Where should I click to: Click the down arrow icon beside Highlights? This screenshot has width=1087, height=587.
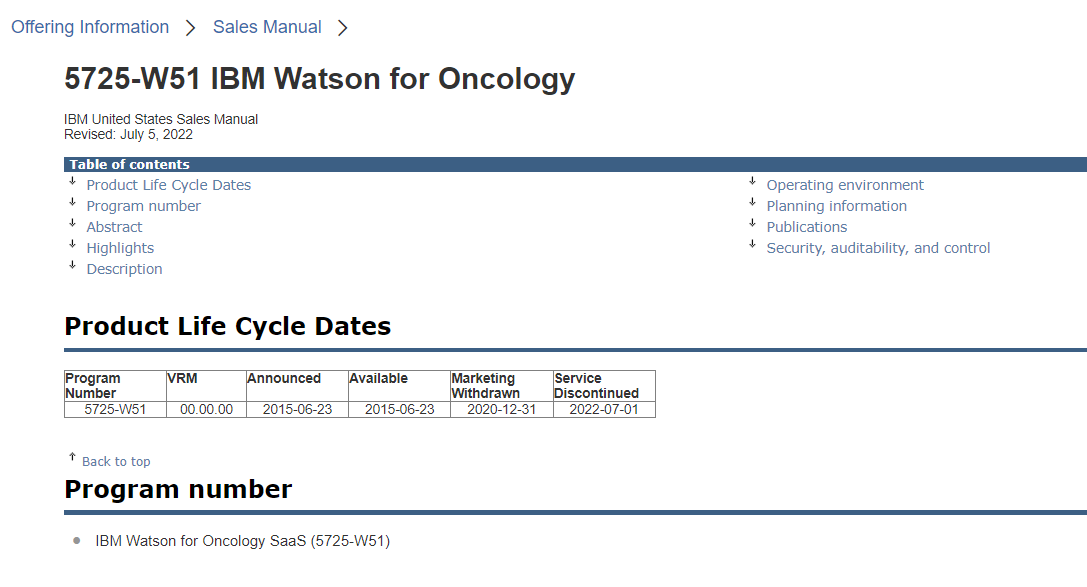click(x=72, y=244)
